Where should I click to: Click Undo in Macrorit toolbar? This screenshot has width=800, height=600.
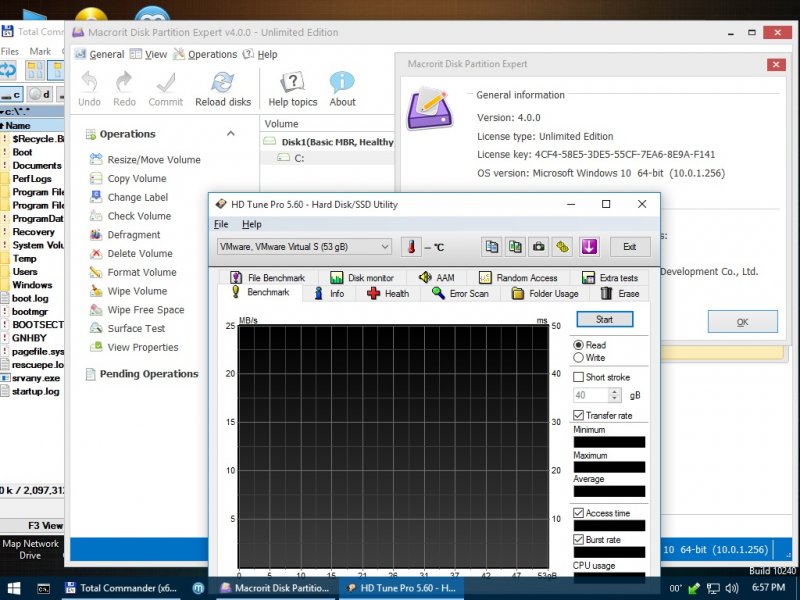click(x=89, y=89)
